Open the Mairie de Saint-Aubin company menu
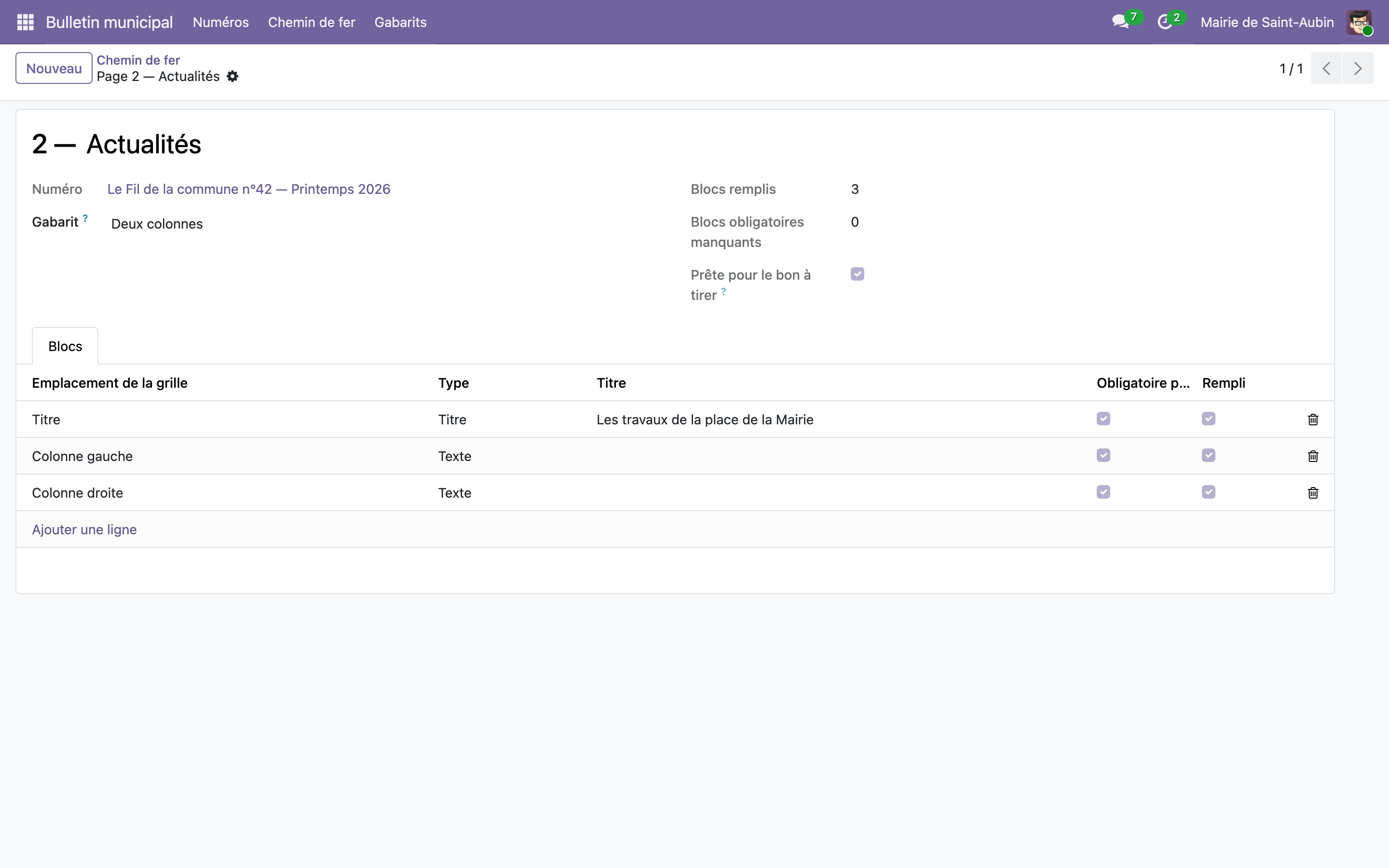The height and width of the screenshot is (868, 1389). [1267, 22]
